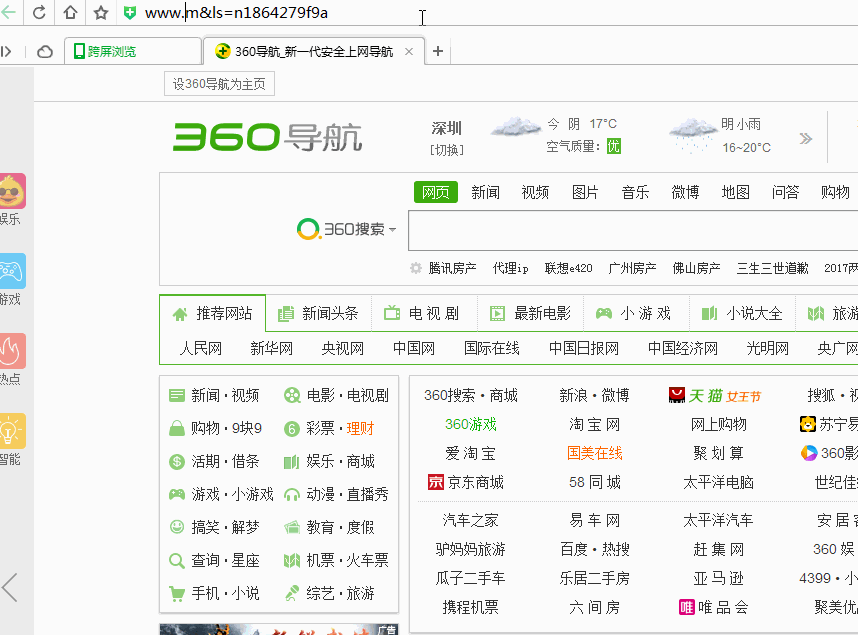Screen dimensions: 858x635
Task: Open 360游戏 green link
Action: [471, 424]
